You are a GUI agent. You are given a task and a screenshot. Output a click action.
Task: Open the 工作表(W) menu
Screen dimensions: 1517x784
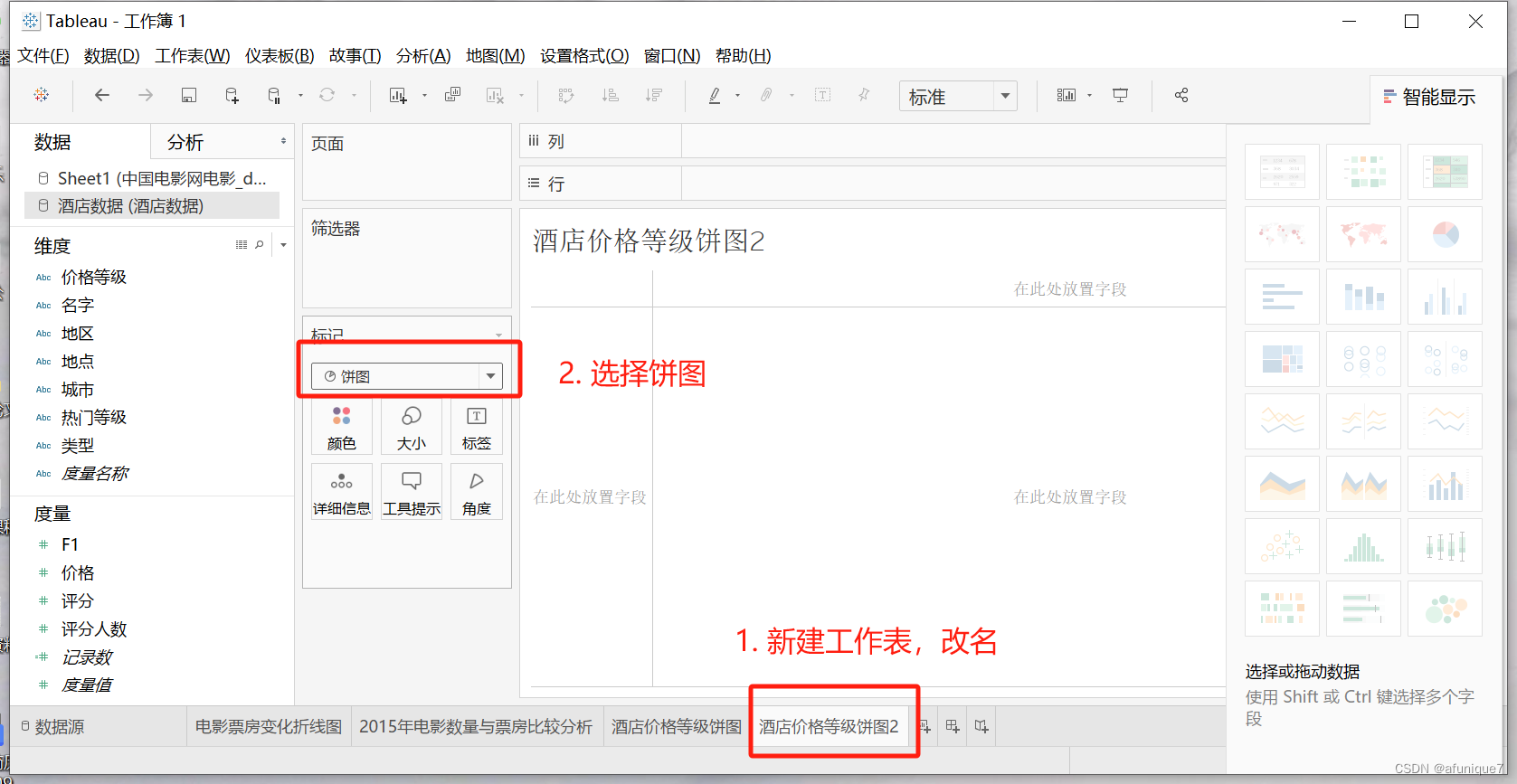click(x=193, y=56)
